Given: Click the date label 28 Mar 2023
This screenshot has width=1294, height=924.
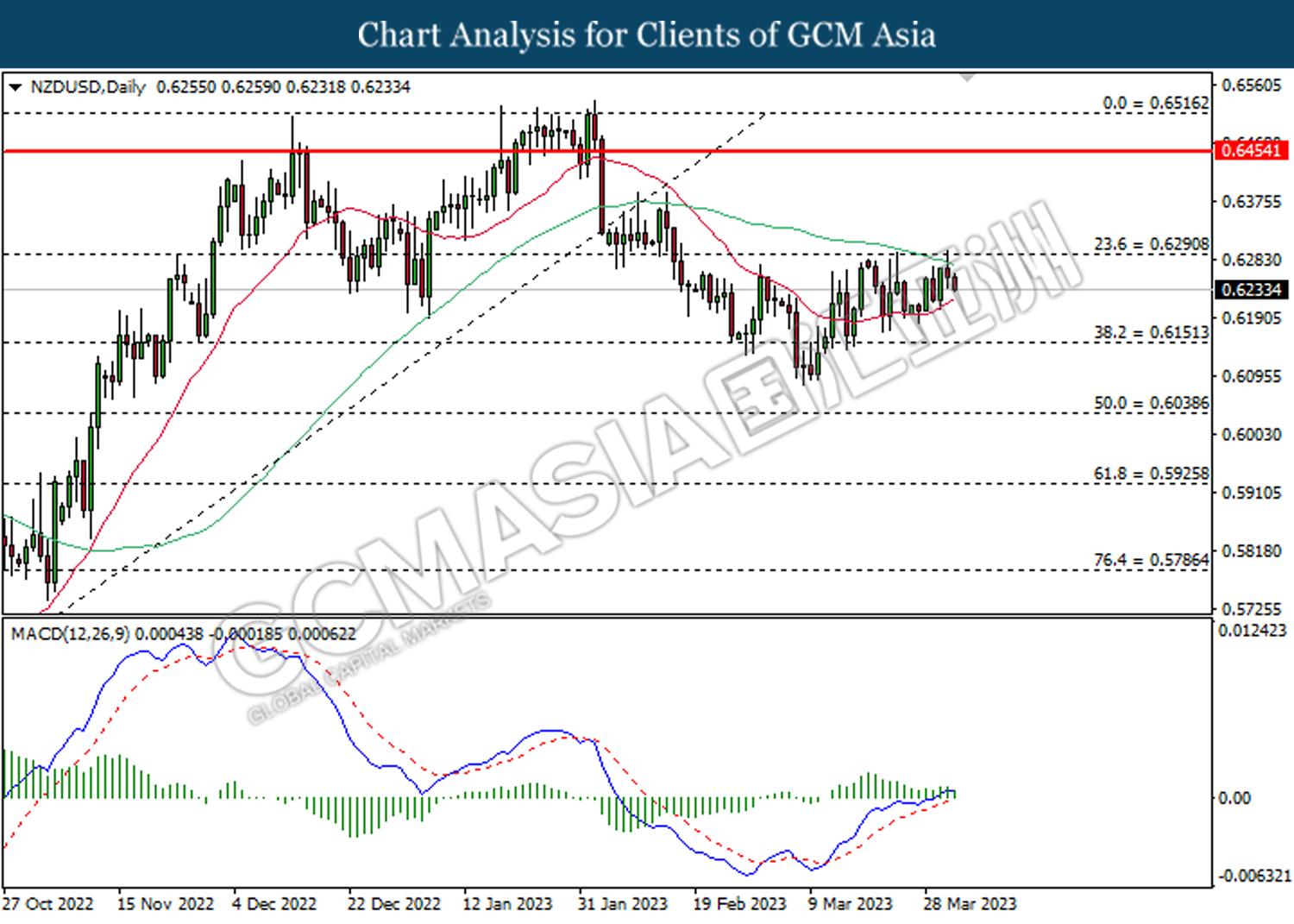Looking at the screenshot, I should [x=970, y=904].
